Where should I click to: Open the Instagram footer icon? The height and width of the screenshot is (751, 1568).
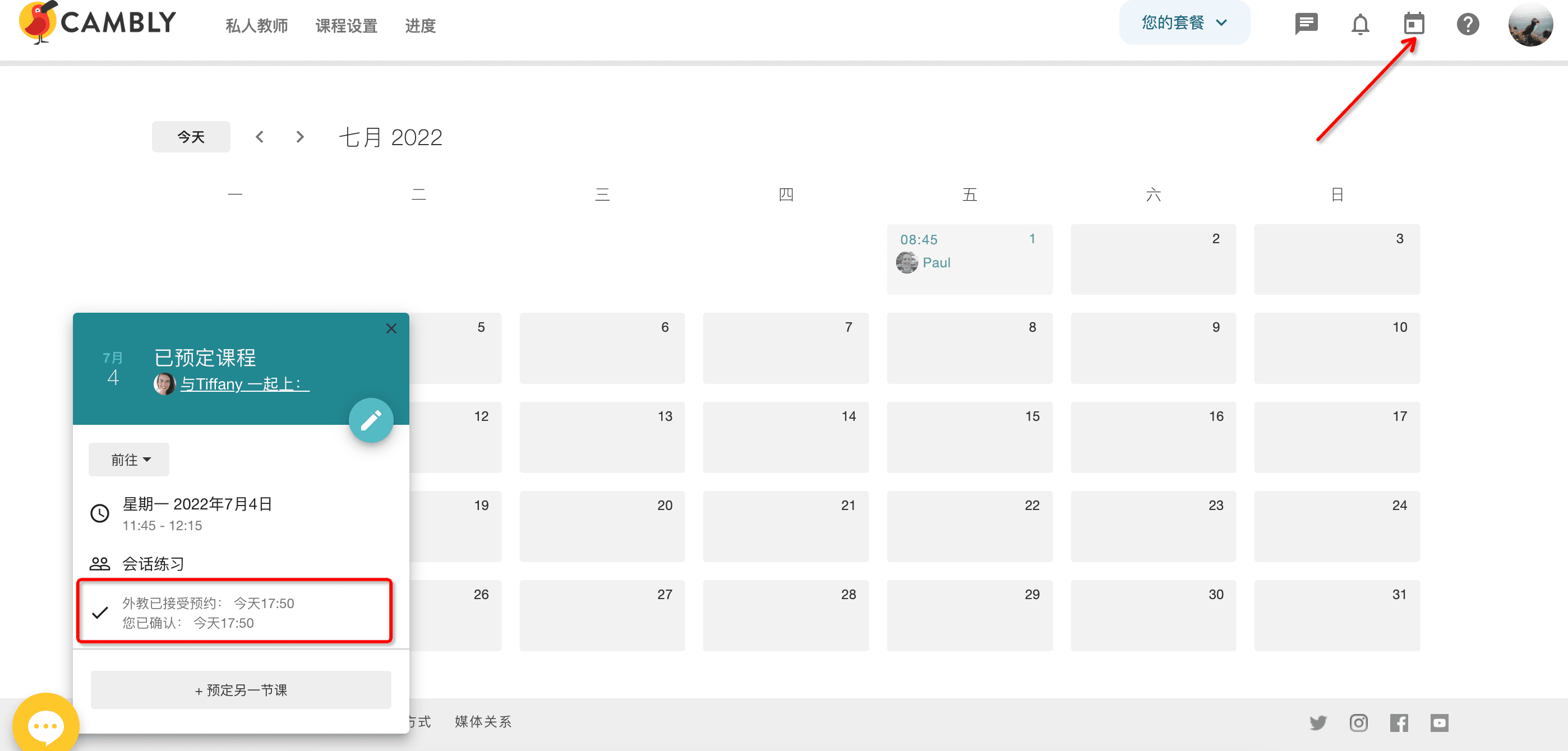1359,722
